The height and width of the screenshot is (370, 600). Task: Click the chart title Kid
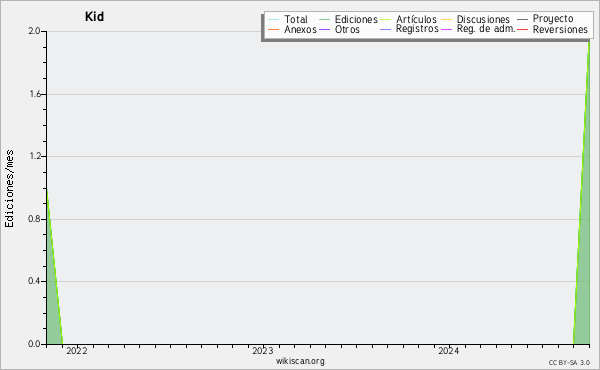(94, 17)
